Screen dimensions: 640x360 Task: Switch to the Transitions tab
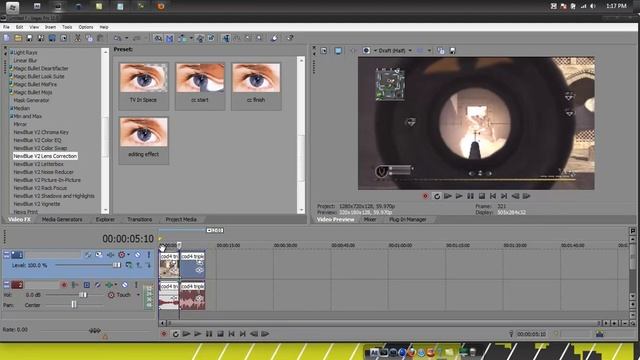(140, 220)
